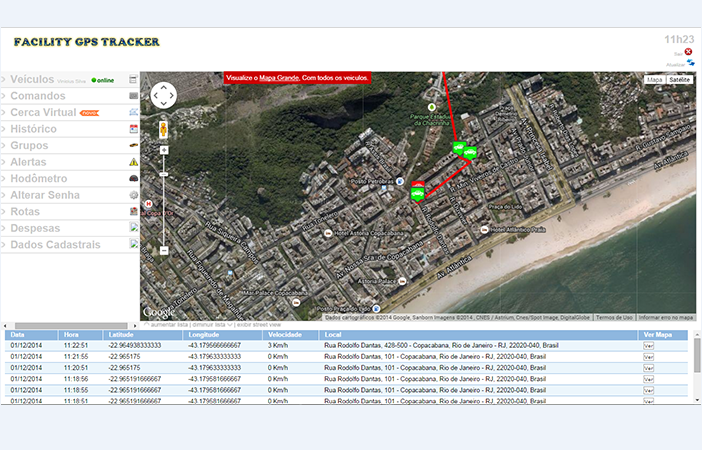This screenshot has height=450, width=702.
Task: Switch map view to Satélite
Action: coord(680,79)
